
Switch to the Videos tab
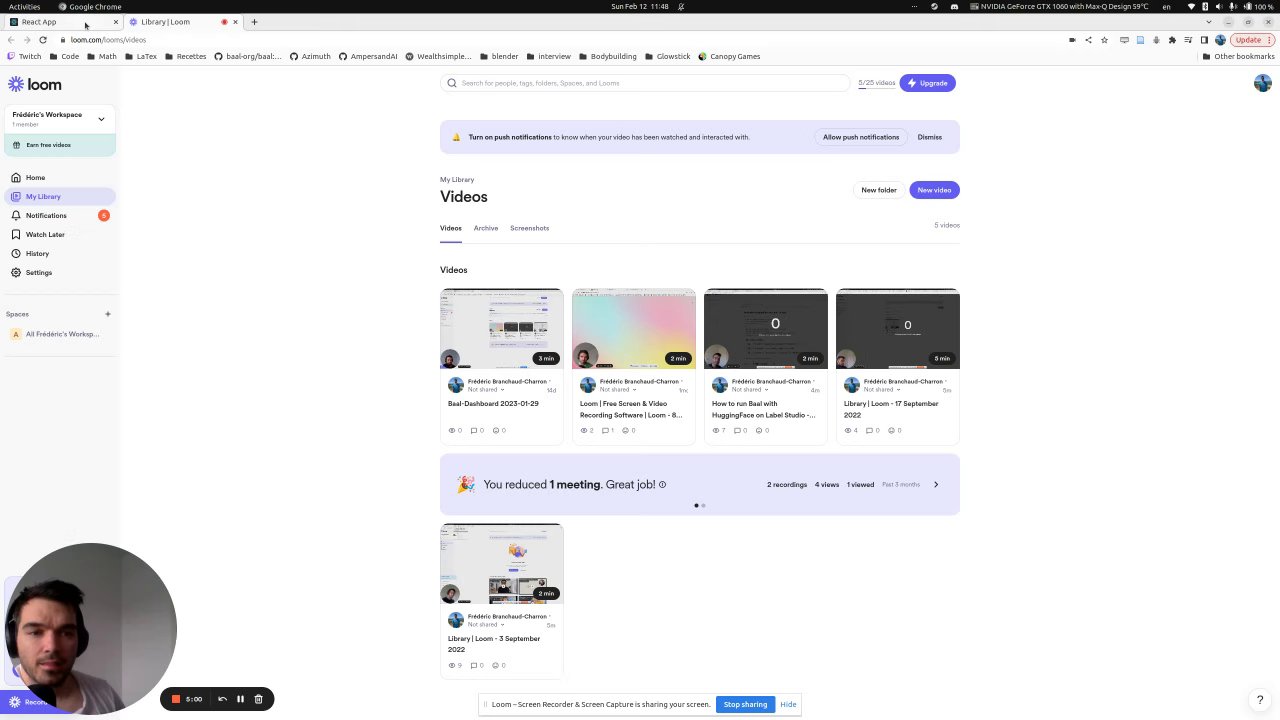451,228
